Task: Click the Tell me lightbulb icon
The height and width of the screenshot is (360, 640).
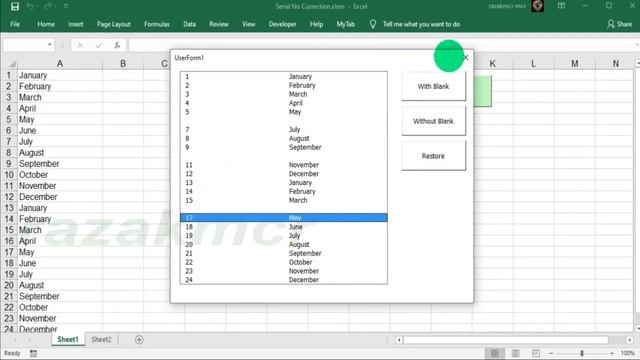Action: point(373,24)
